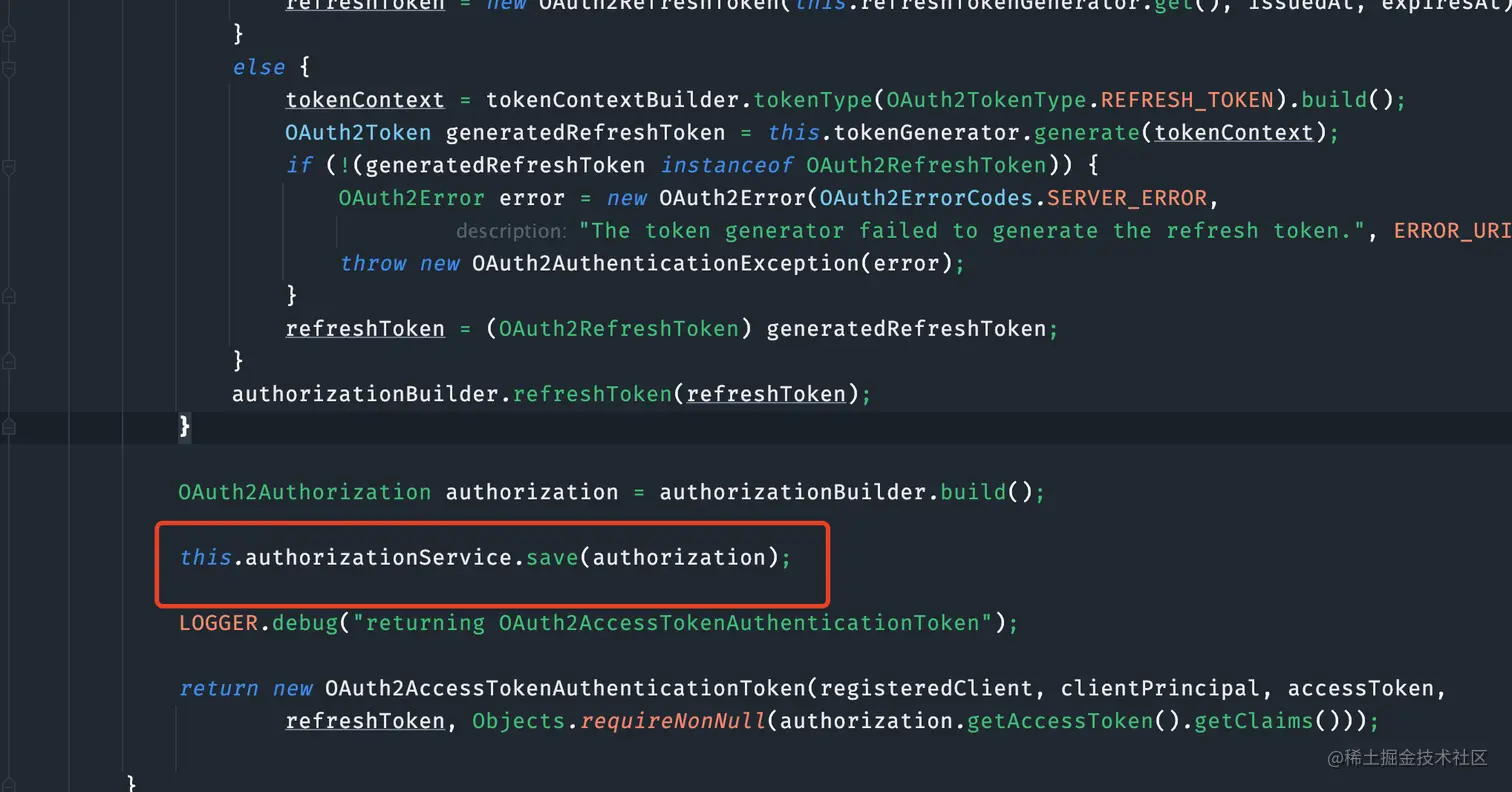Click the LOGGER identifier
Screen dimensions: 1512x792
click(219, 623)
